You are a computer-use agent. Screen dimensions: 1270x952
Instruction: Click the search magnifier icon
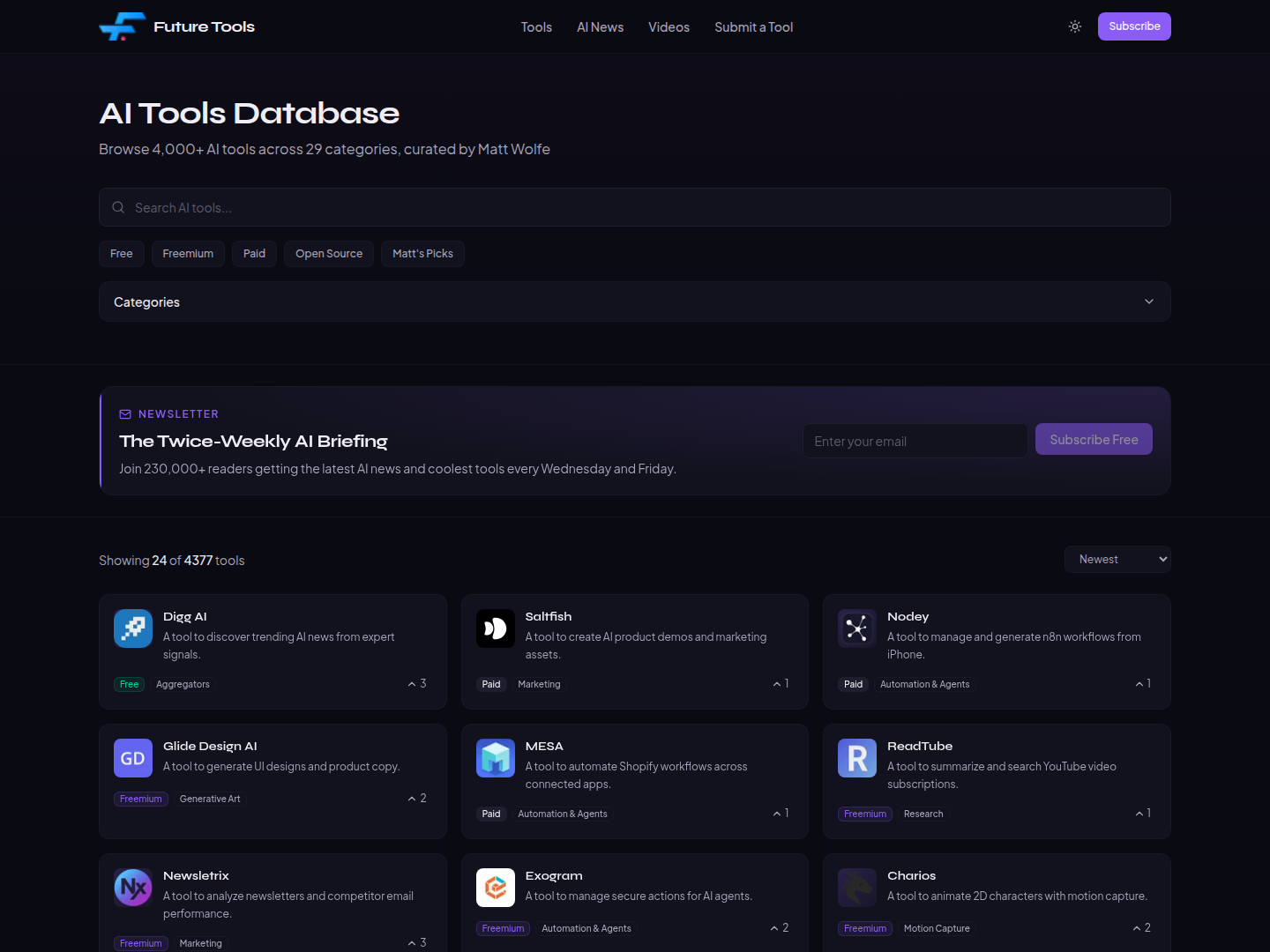pos(118,207)
